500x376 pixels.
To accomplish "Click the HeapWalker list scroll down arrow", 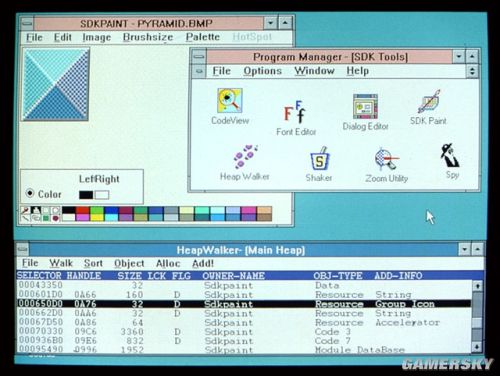I will (x=477, y=347).
